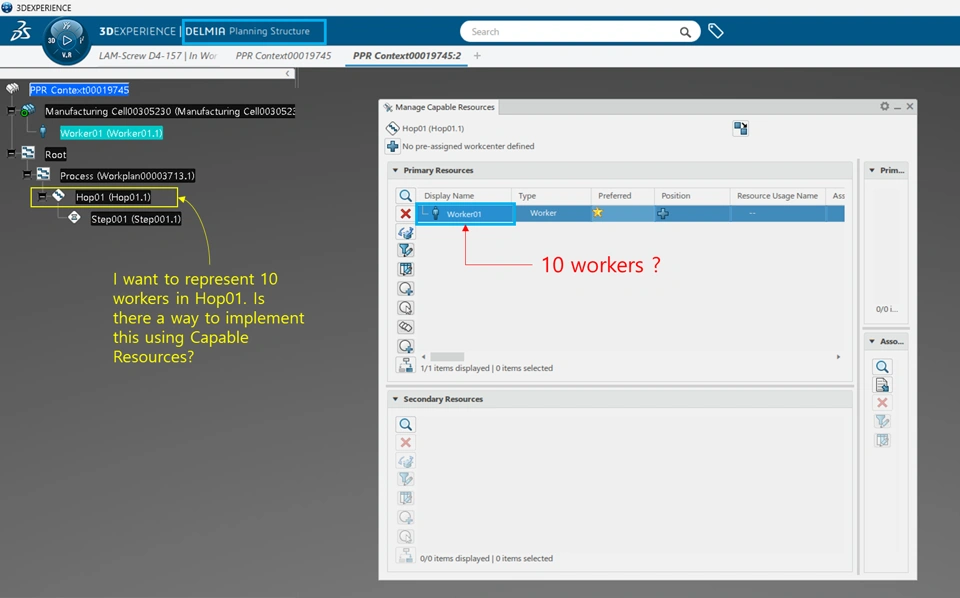Viewport: 960px width, 598px height.
Task: Customize columns icon in Primary Resources
Action: pos(405,269)
